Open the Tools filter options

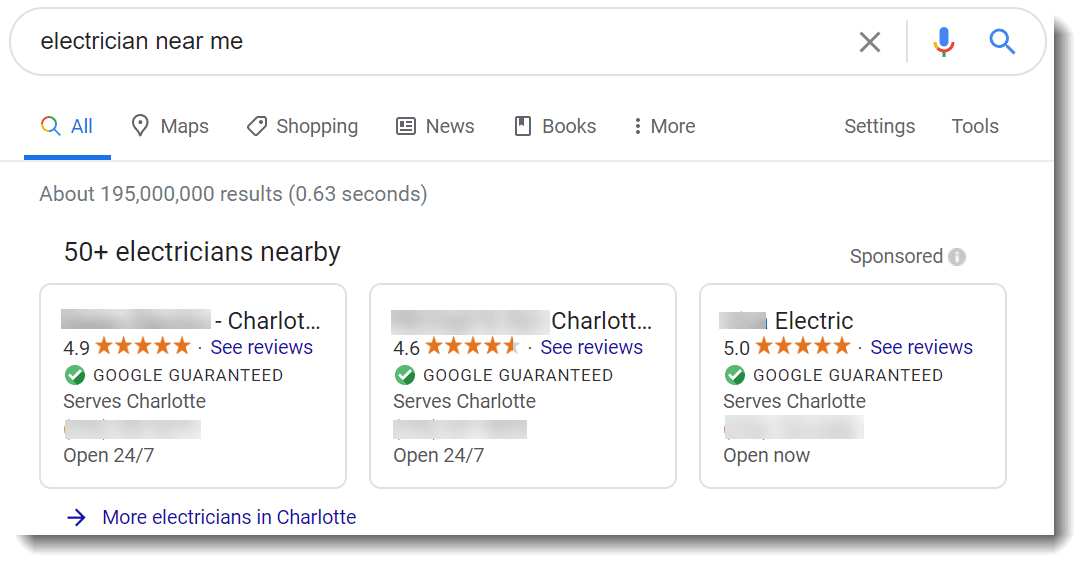974,126
